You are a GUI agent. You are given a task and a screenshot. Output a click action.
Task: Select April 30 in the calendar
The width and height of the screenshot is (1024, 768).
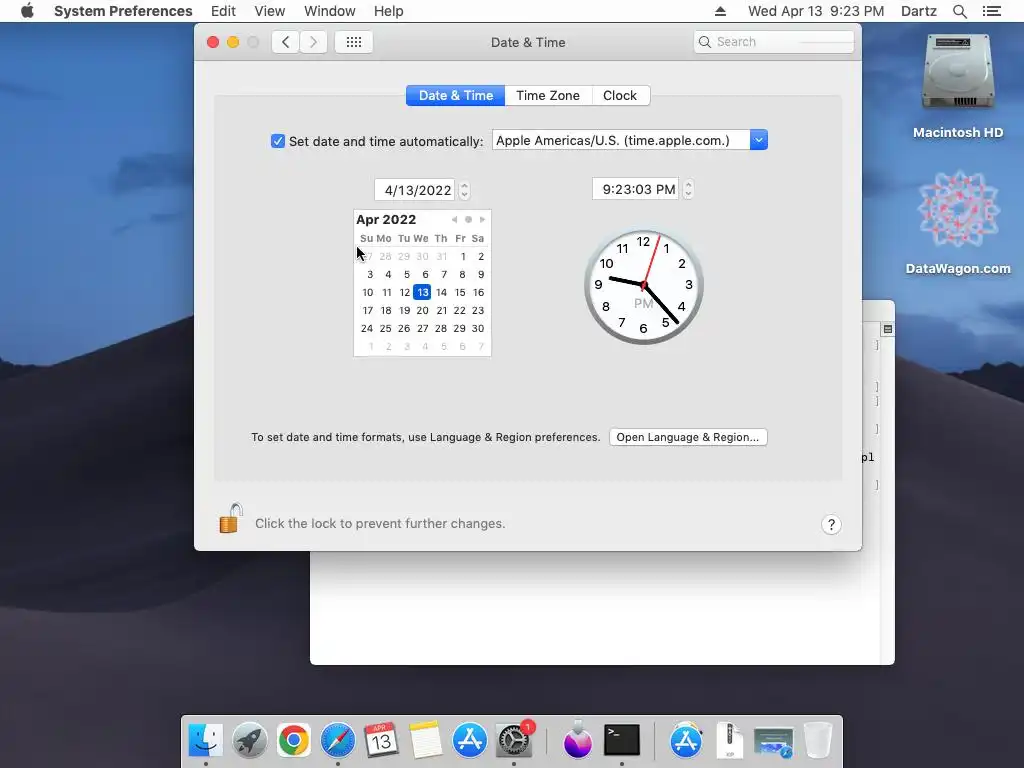point(478,328)
